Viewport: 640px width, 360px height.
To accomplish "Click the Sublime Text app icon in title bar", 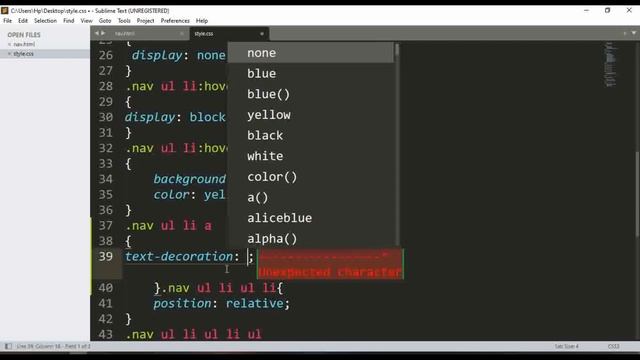I will tap(4, 11).
